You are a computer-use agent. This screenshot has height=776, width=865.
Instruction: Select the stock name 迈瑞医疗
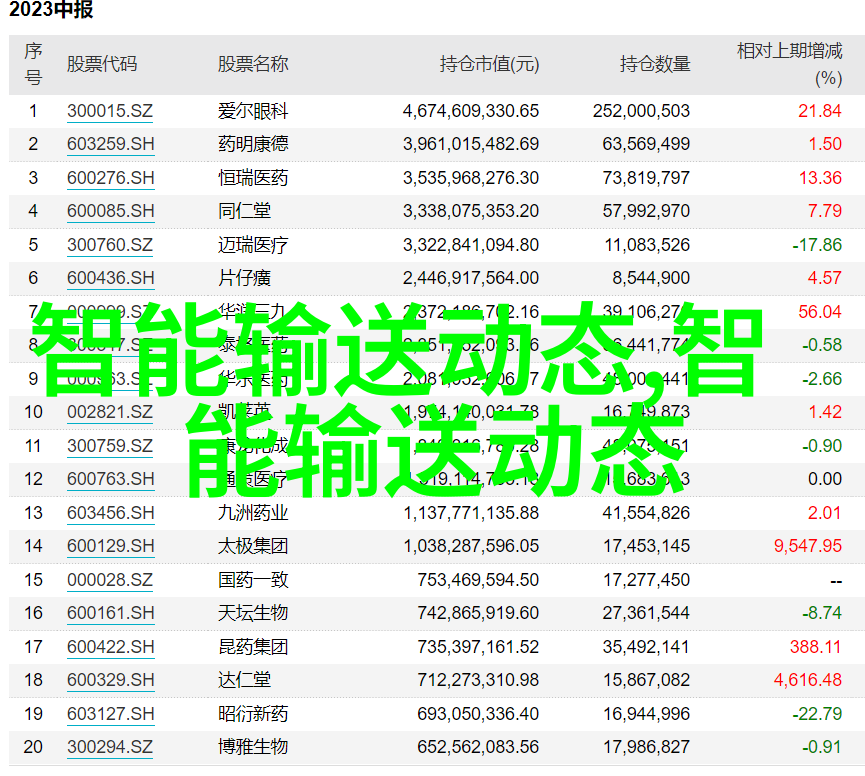[253, 245]
